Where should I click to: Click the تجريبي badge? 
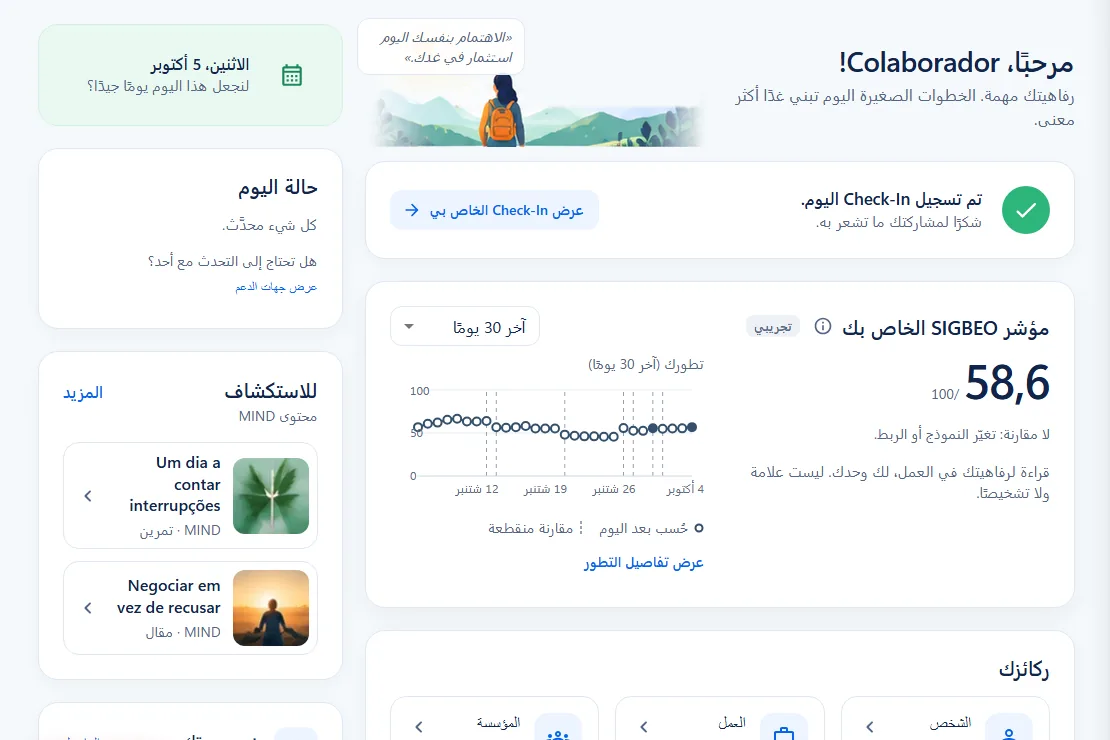pos(773,327)
